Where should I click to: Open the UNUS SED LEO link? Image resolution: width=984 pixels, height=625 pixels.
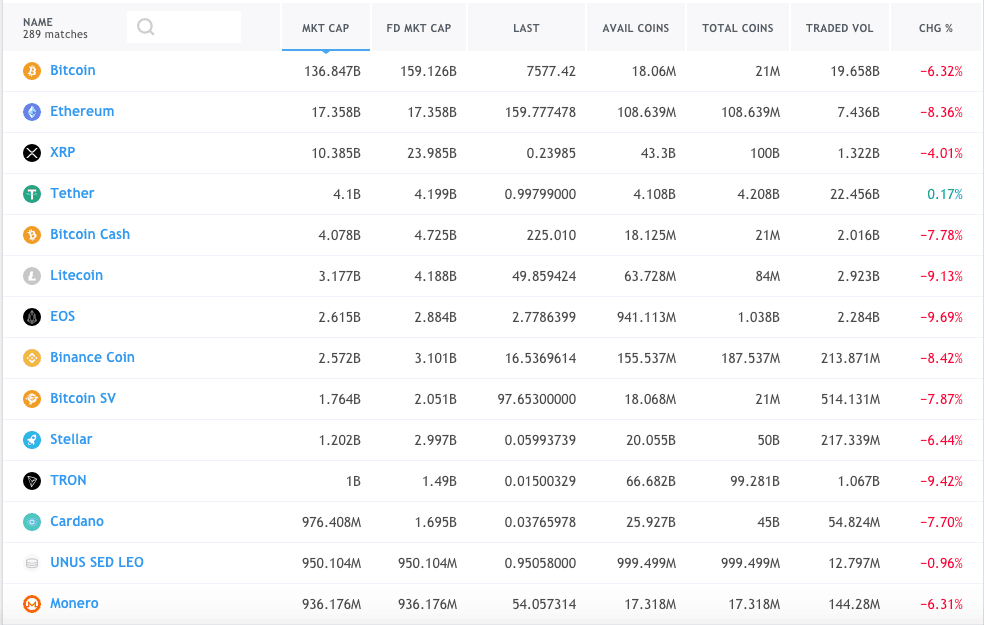click(x=97, y=562)
